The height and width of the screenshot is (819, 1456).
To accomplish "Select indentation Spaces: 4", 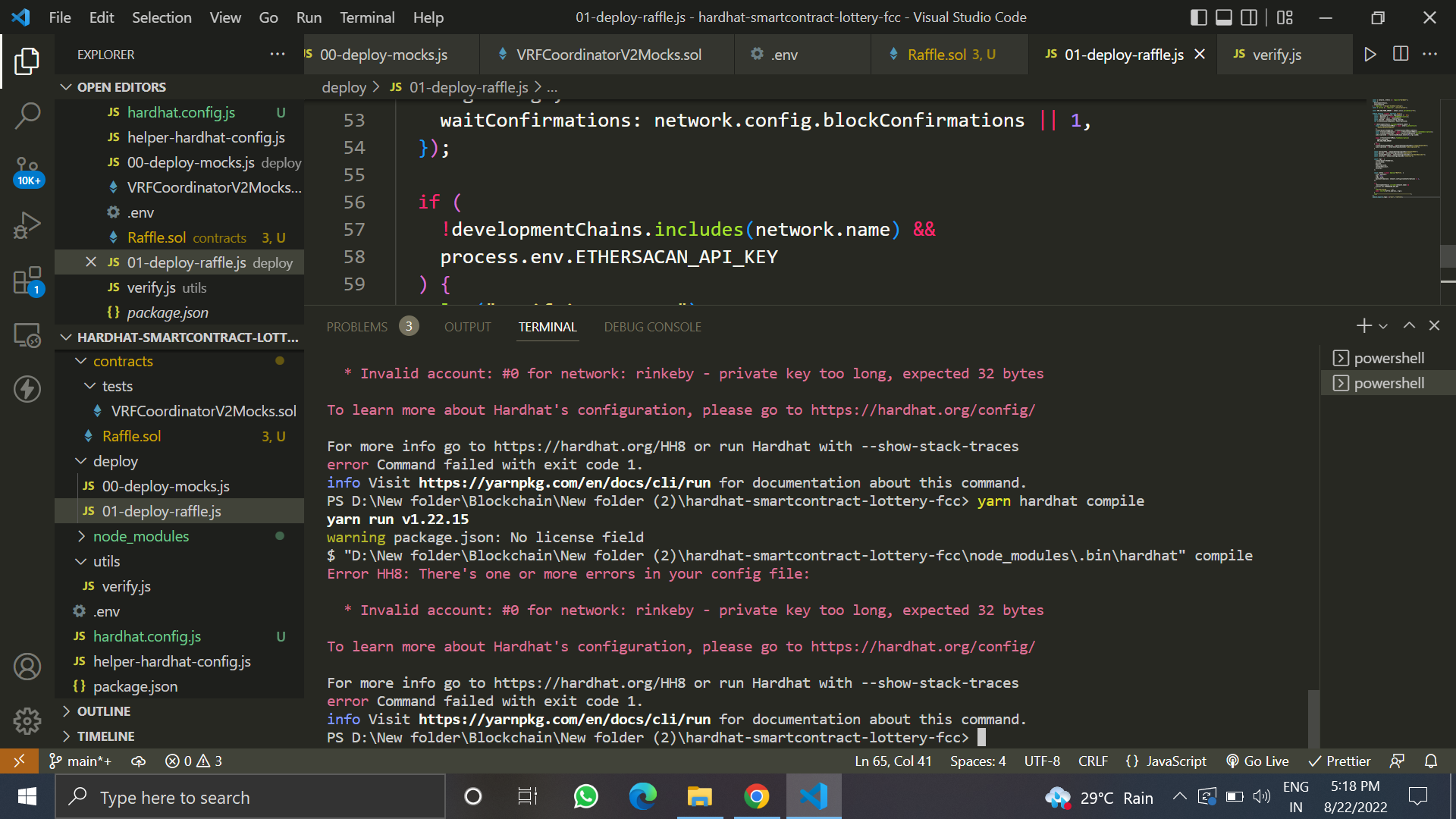I will click(977, 761).
